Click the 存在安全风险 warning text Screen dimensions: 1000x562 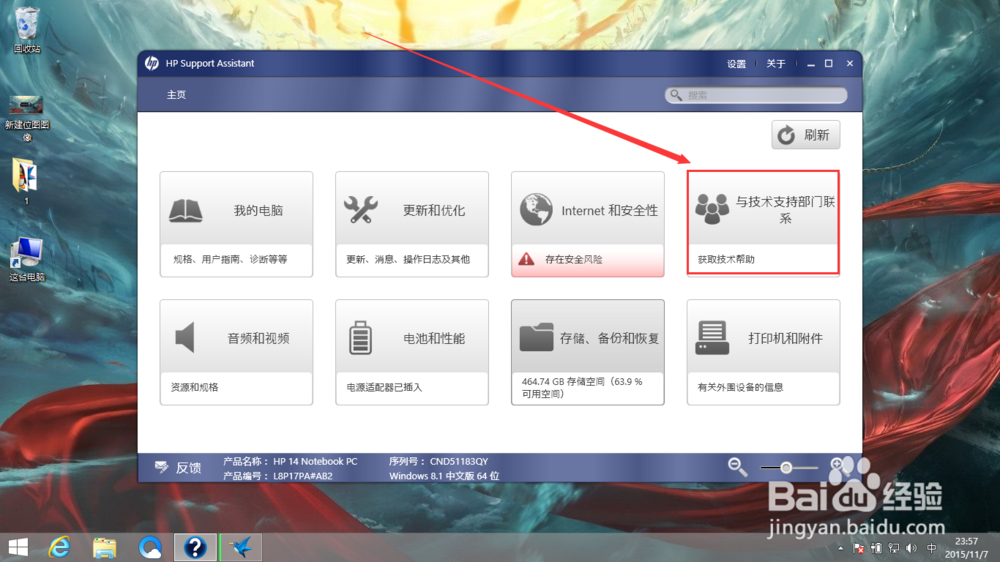click(573, 259)
